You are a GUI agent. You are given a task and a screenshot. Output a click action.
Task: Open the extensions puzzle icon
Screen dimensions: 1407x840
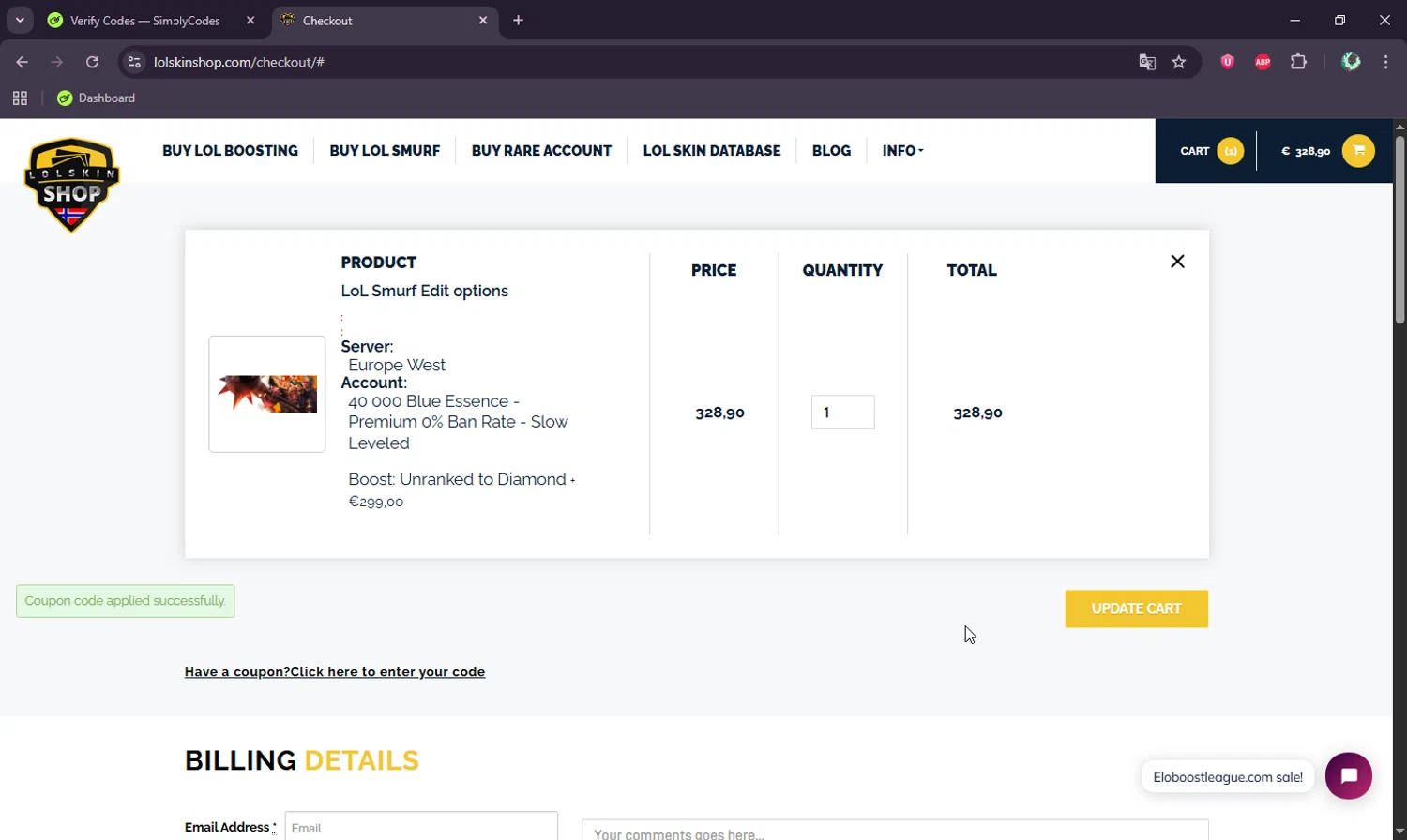(1298, 62)
